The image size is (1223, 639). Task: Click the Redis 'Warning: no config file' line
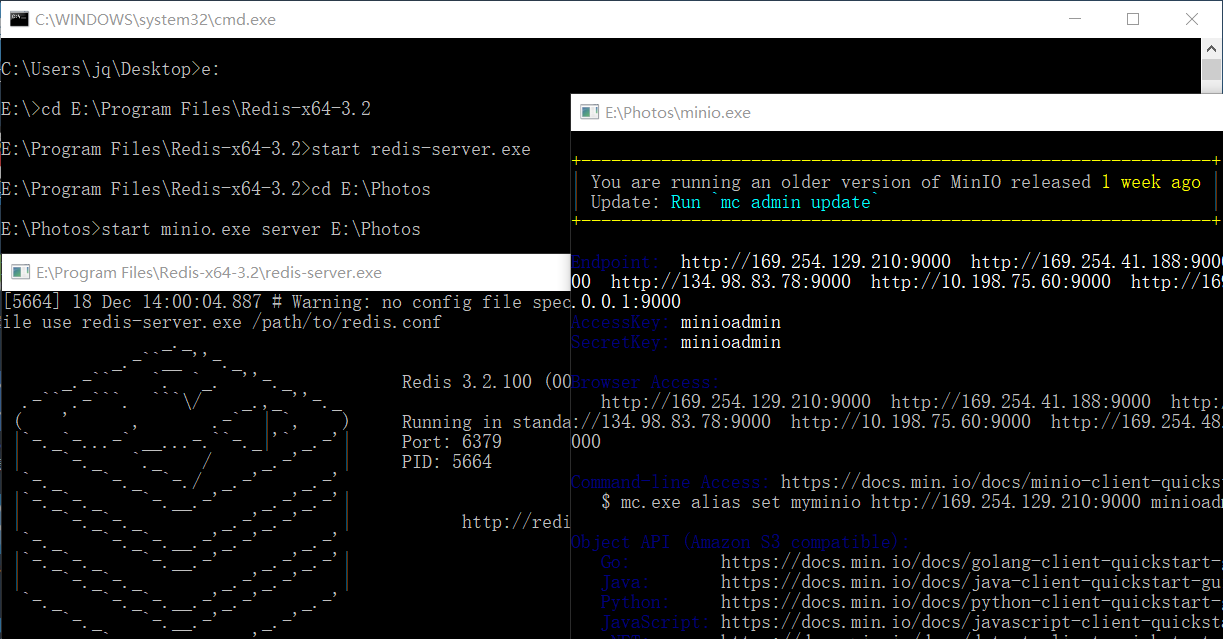click(x=286, y=302)
